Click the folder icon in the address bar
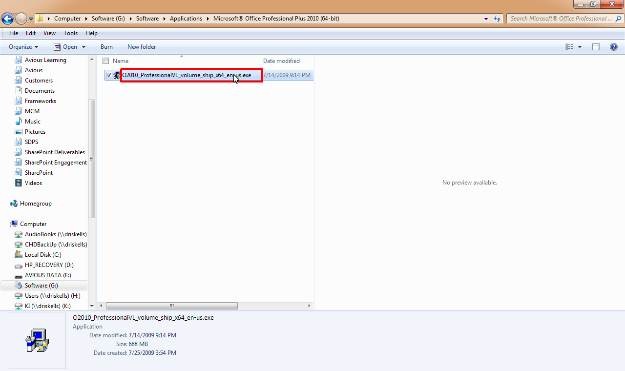 [x=40, y=18]
